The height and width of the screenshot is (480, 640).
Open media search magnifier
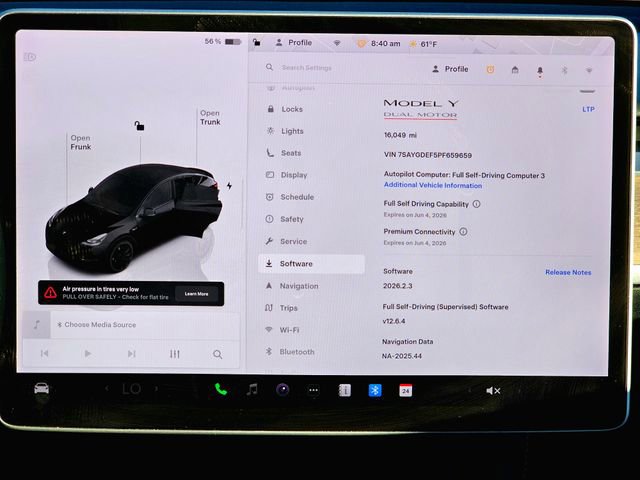pos(218,354)
